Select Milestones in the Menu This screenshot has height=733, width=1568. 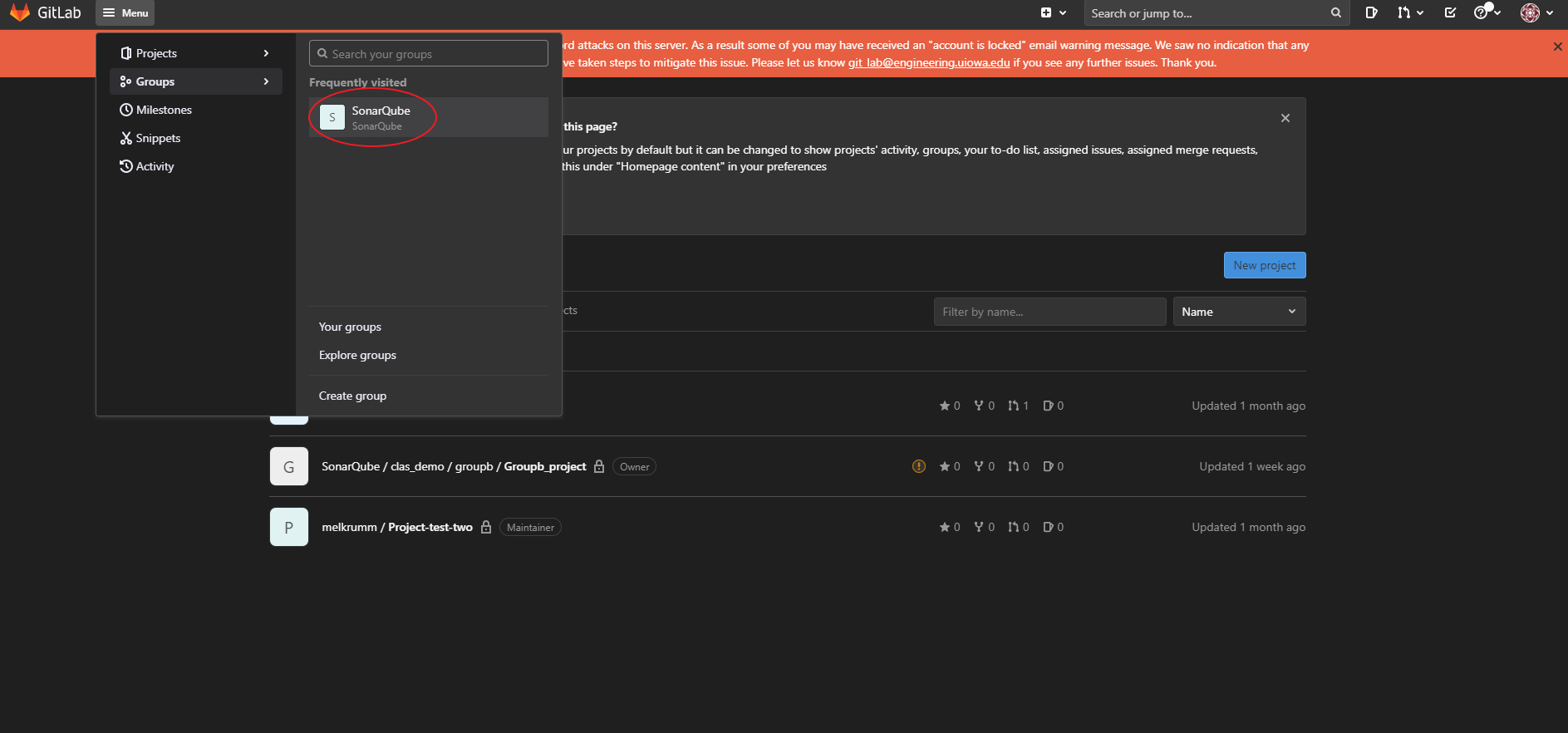click(164, 110)
